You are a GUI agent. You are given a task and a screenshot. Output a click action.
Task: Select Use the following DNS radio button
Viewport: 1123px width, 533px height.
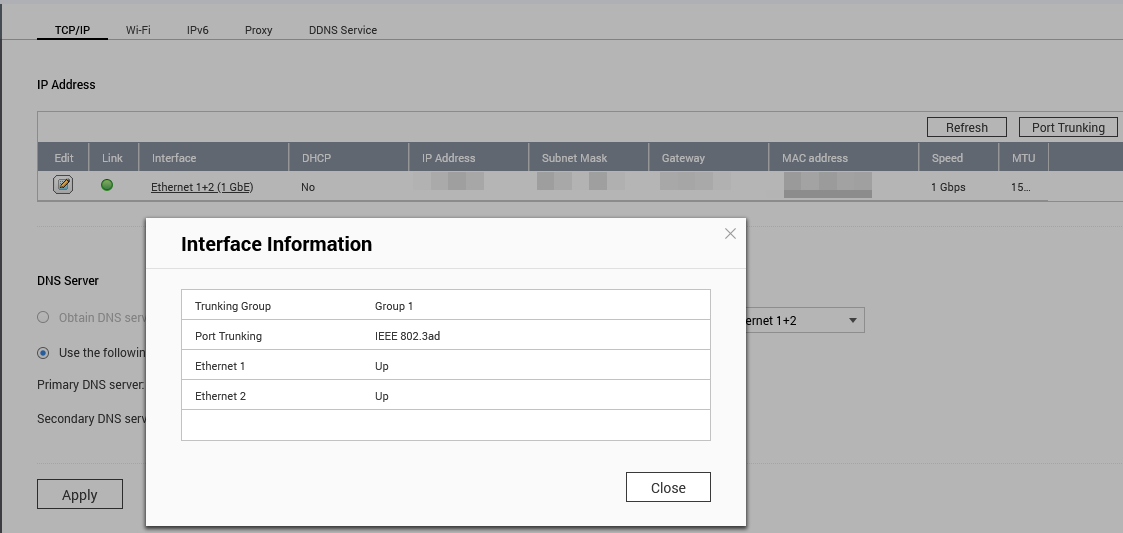pyautogui.click(x=43, y=353)
